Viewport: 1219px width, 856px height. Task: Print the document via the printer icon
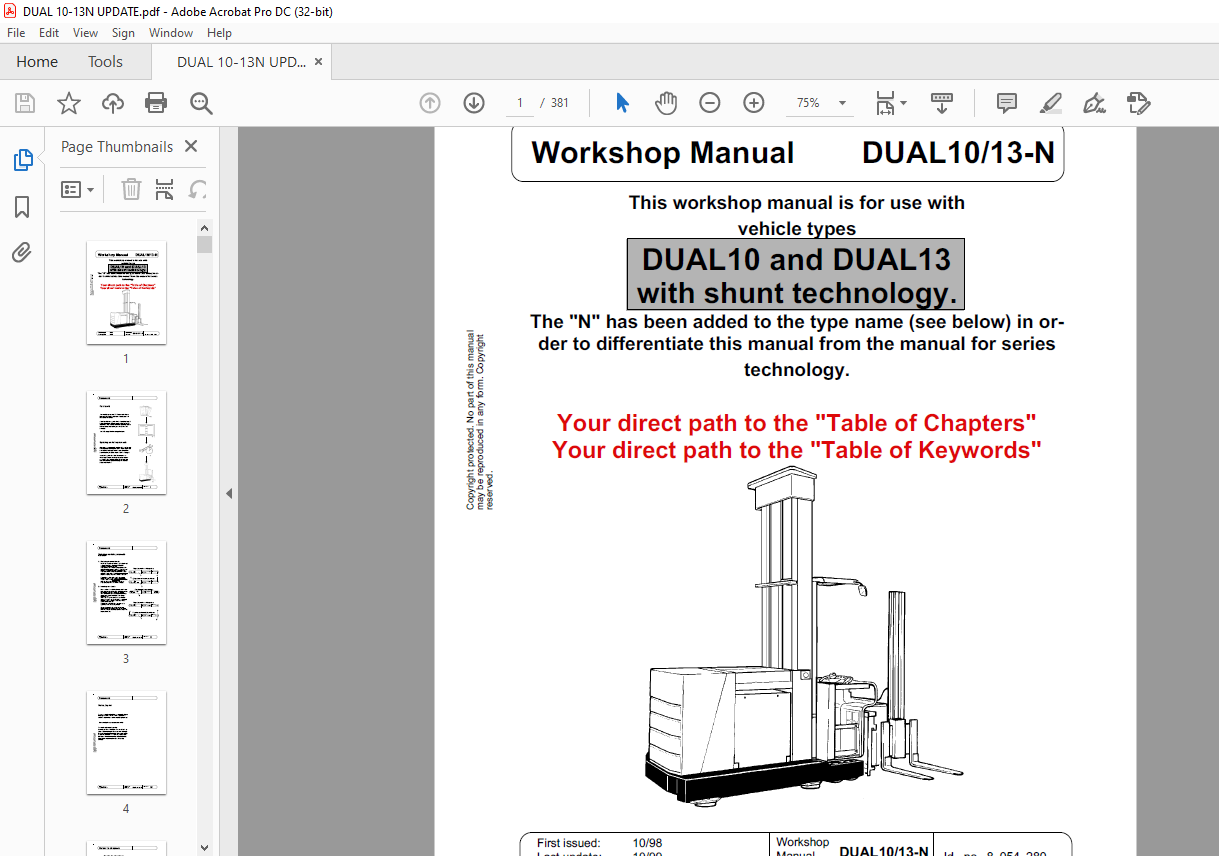(x=156, y=103)
